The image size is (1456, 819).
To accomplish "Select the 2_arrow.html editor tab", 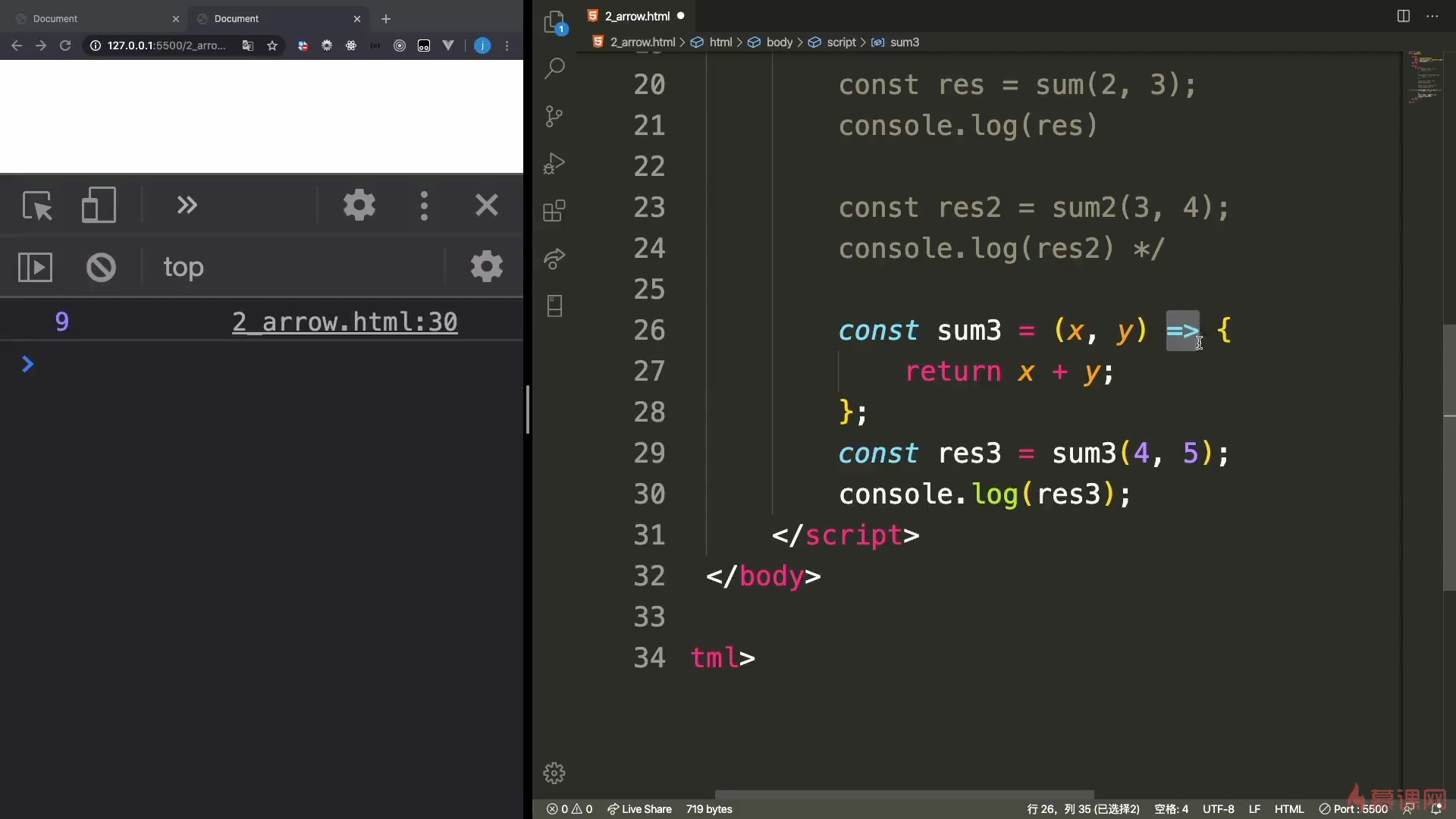I will (636, 16).
